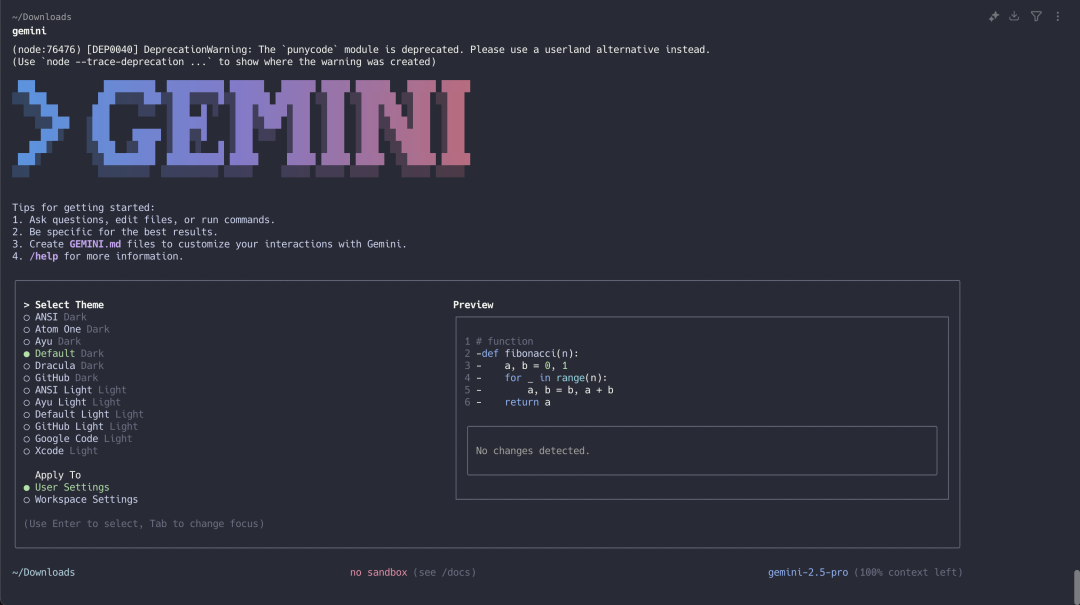The width and height of the screenshot is (1080, 605).
Task: Click the ~/Downloads path in the footer
Action: pyautogui.click(x=43, y=573)
